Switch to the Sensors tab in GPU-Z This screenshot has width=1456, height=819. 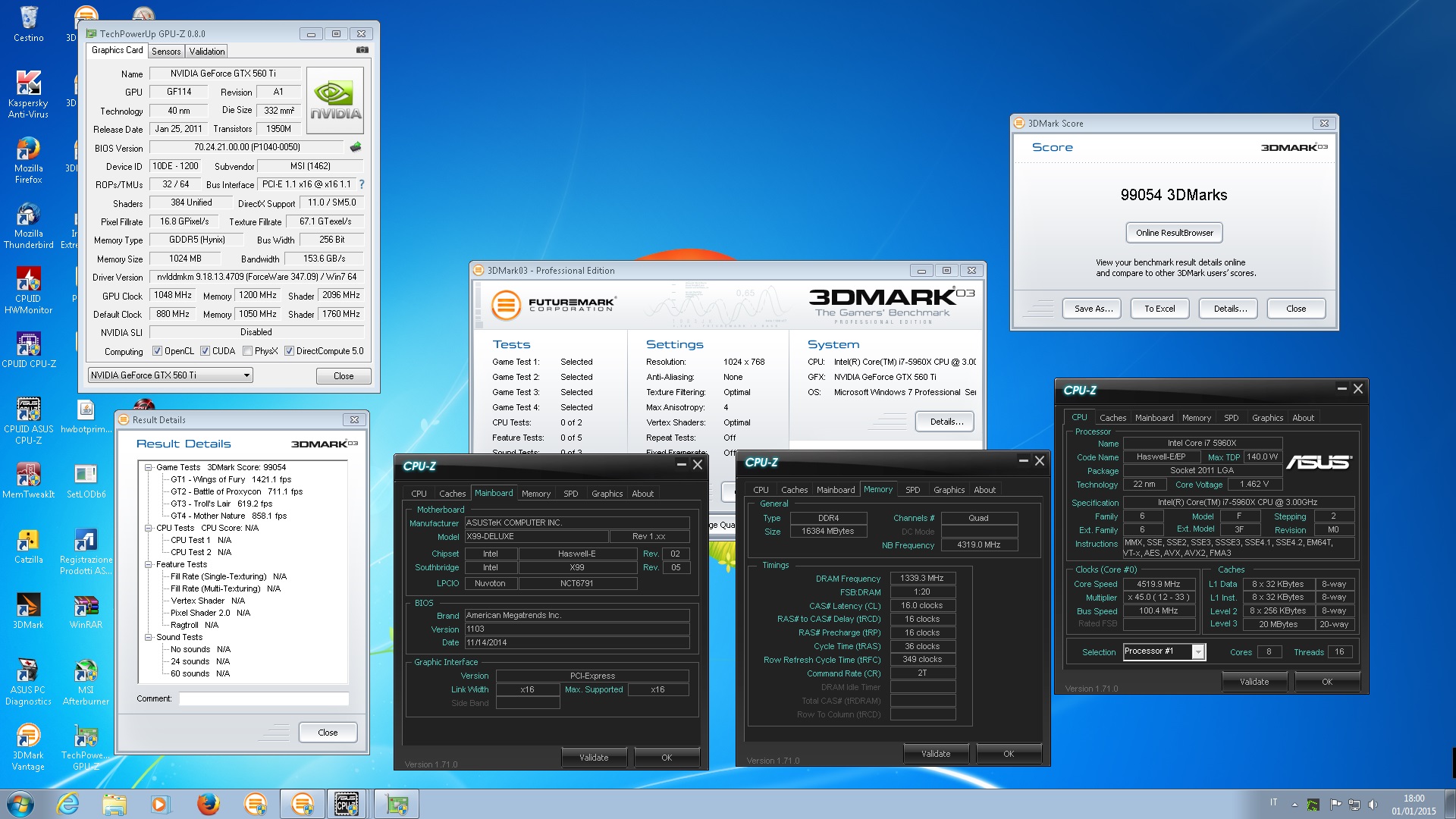[x=166, y=52]
